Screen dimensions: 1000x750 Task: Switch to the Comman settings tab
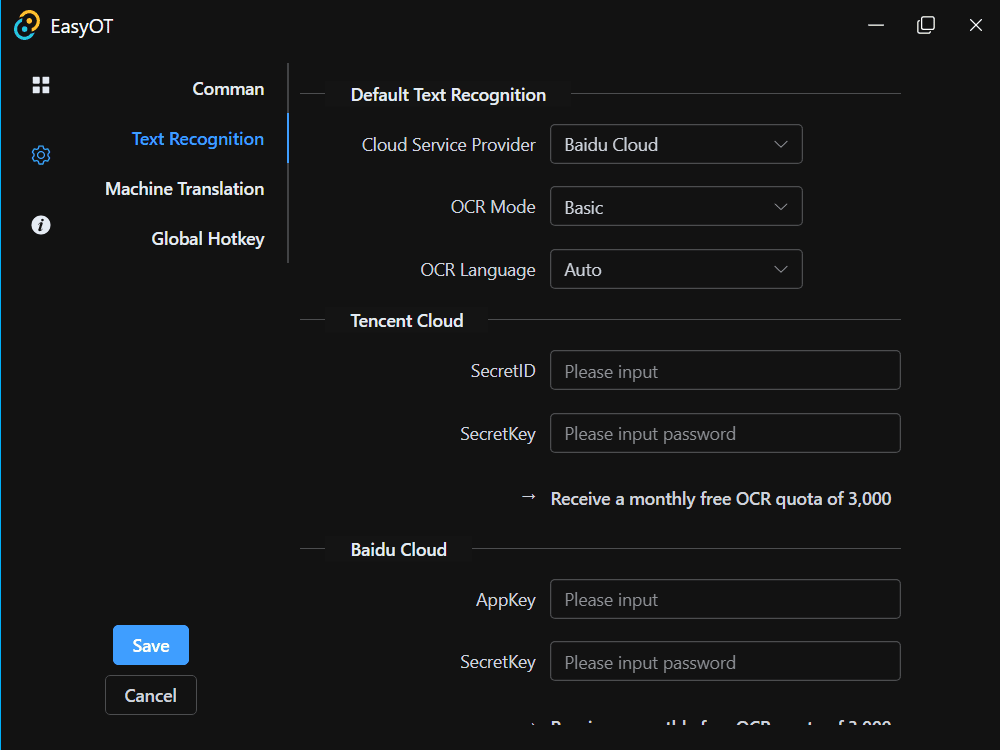click(228, 89)
